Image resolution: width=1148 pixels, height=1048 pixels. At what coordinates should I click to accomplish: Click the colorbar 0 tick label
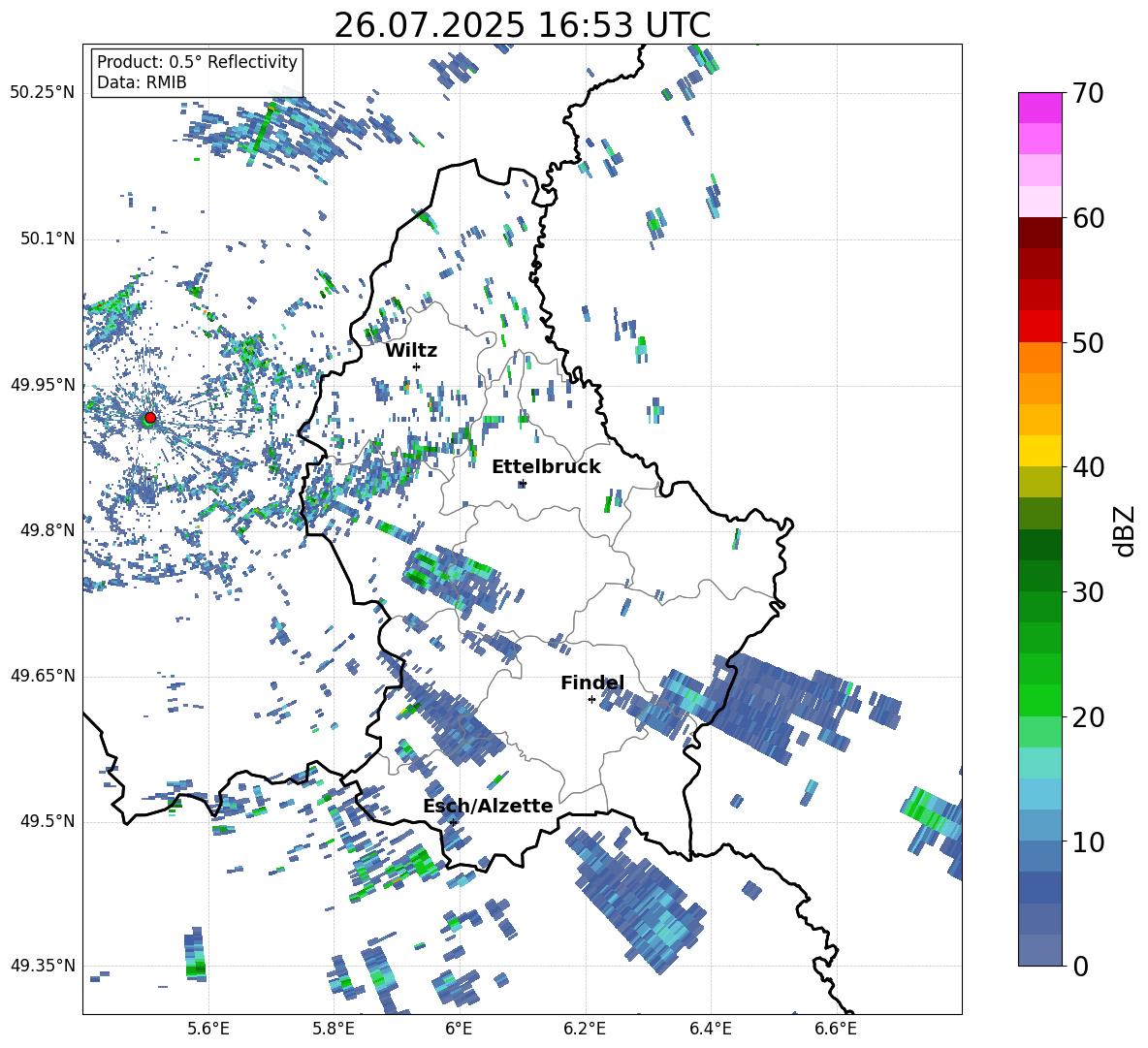(x=1080, y=966)
